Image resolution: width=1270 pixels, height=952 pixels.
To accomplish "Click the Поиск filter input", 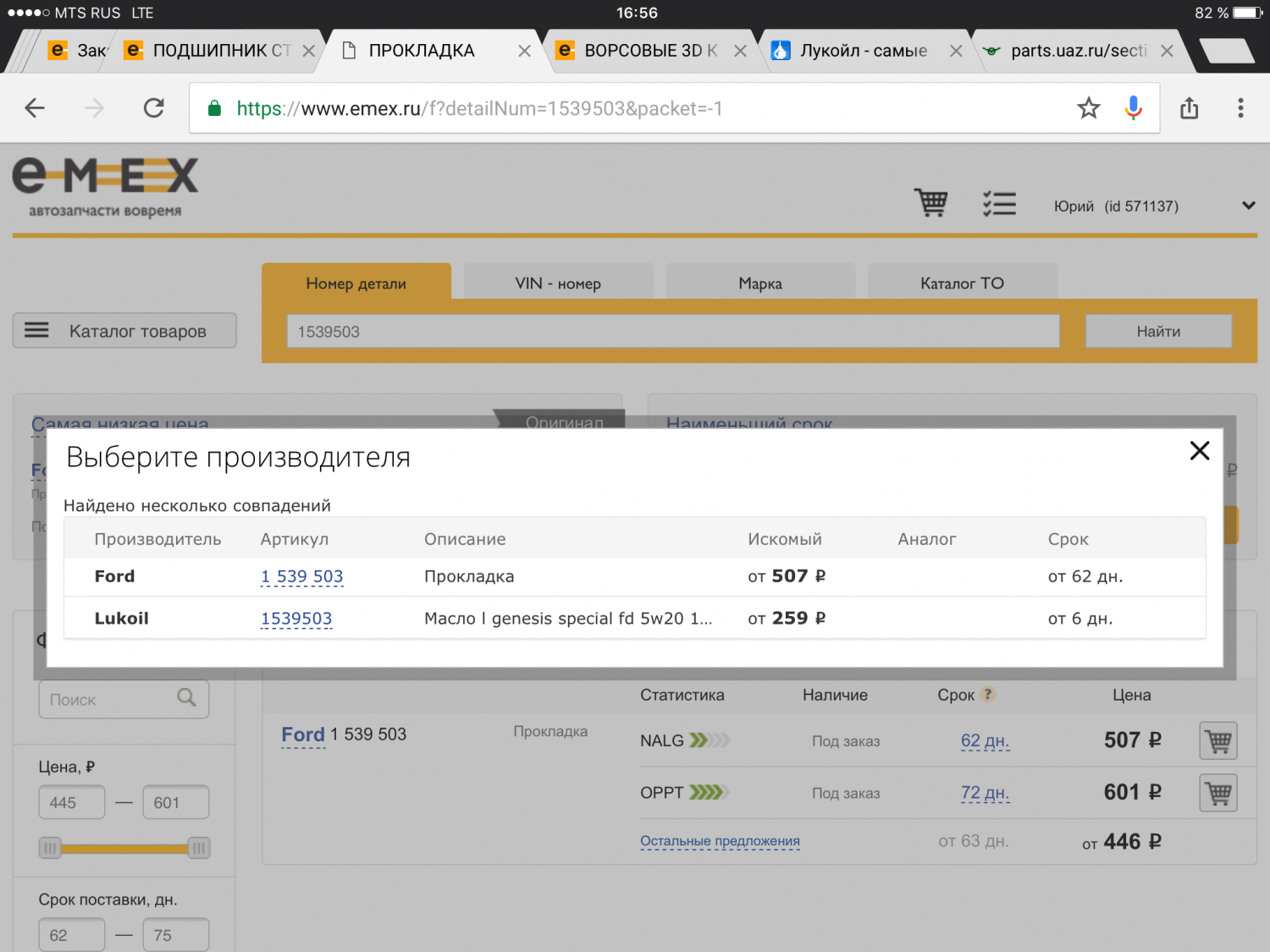I will click(124, 699).
